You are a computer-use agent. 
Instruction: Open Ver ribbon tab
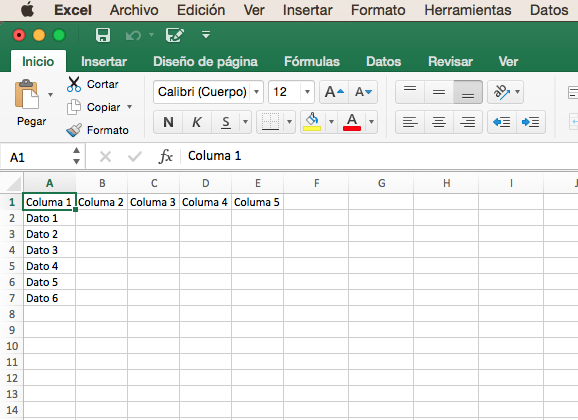(x=508, y=61)
